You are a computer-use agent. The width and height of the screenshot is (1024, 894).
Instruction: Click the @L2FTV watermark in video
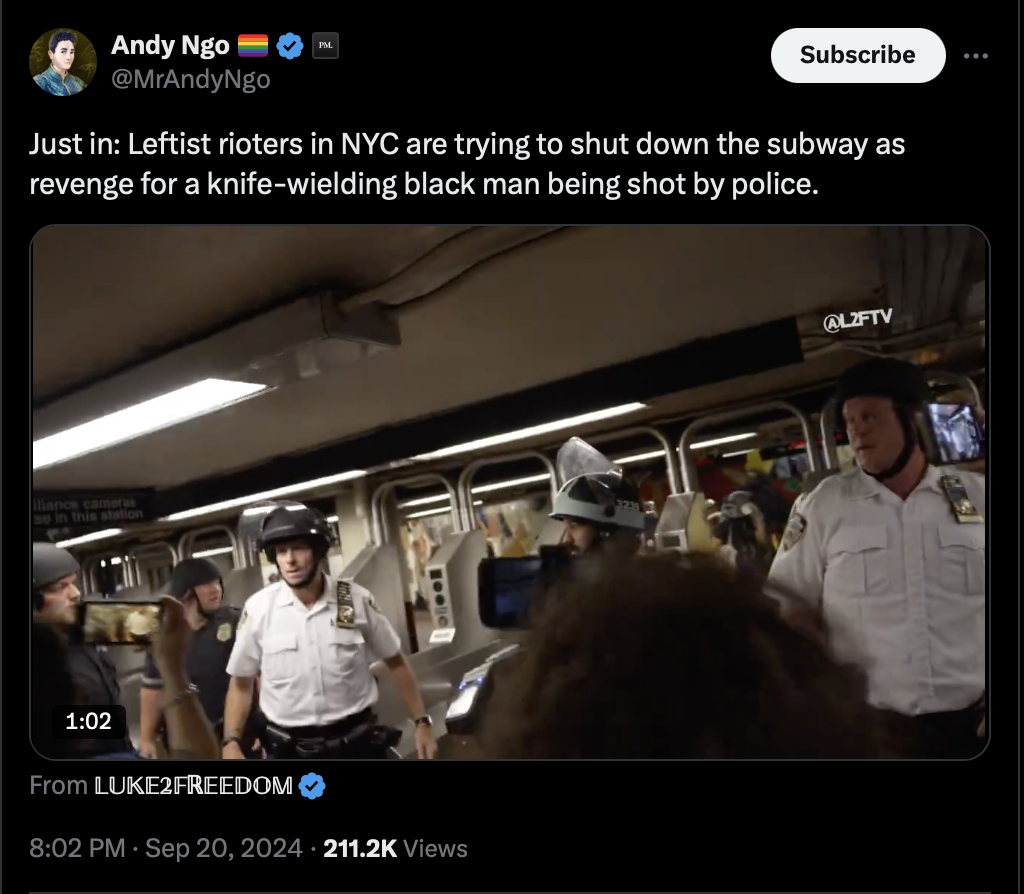(x=857, y=320)
